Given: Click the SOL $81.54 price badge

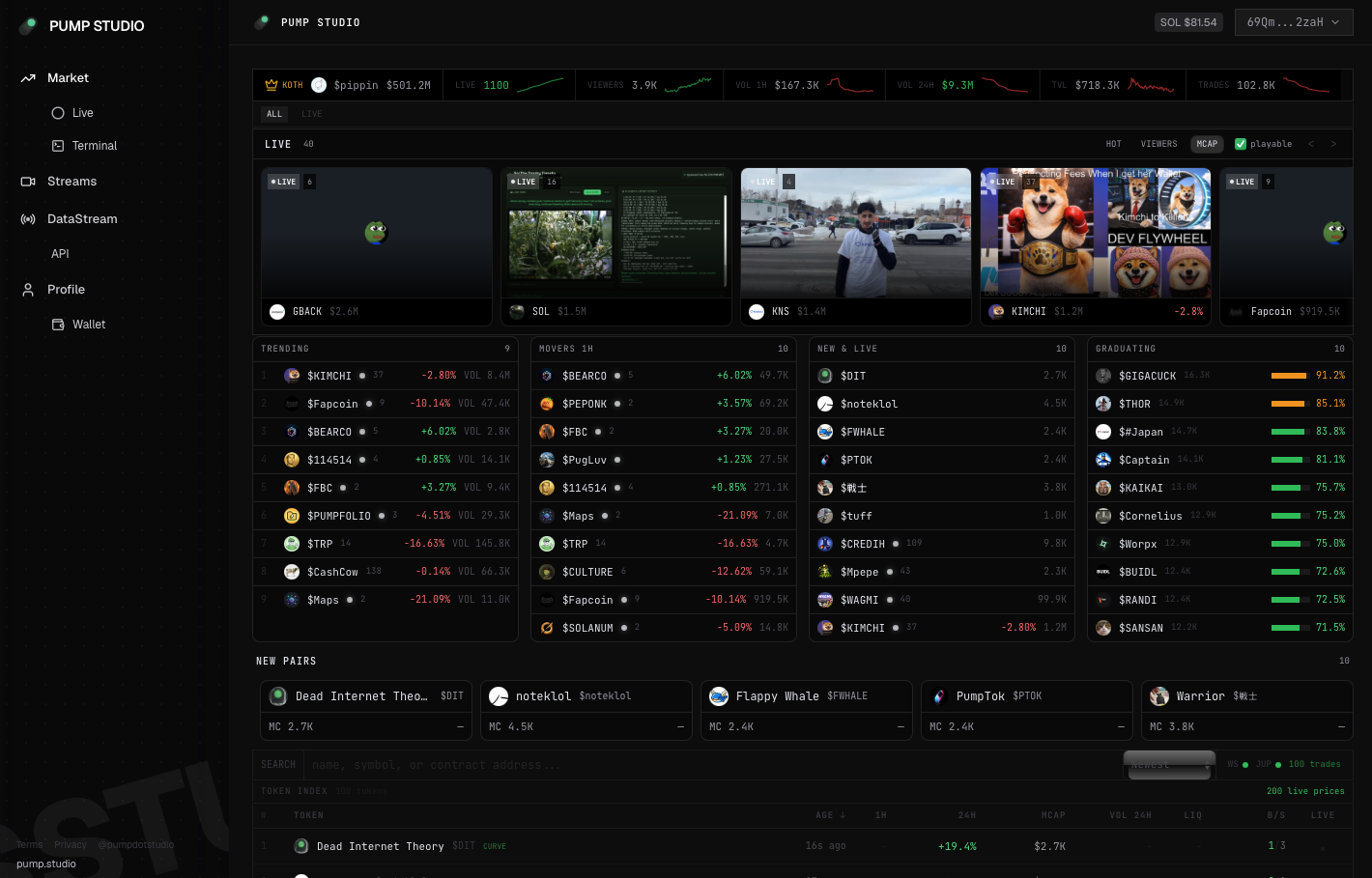Looking at the screenshot, I should click(x=1188, y=22).
